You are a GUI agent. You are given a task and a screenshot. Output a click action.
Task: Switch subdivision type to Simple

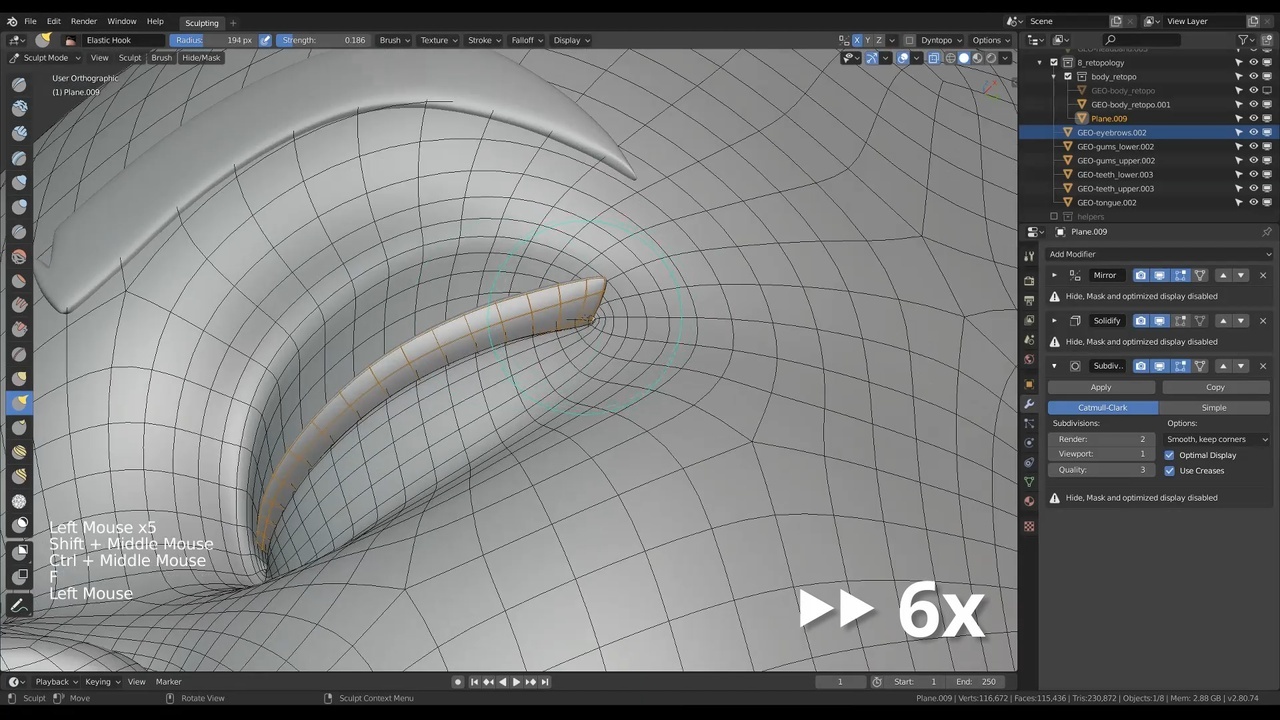(1214, 408)
